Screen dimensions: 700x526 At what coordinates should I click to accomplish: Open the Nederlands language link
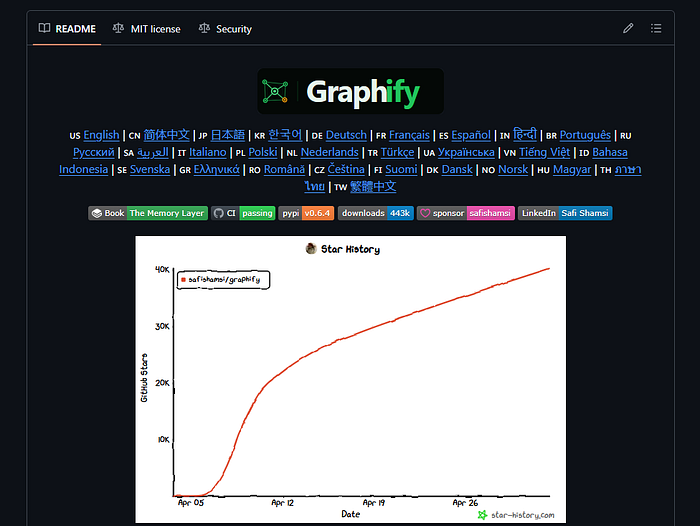coord(329,152)
